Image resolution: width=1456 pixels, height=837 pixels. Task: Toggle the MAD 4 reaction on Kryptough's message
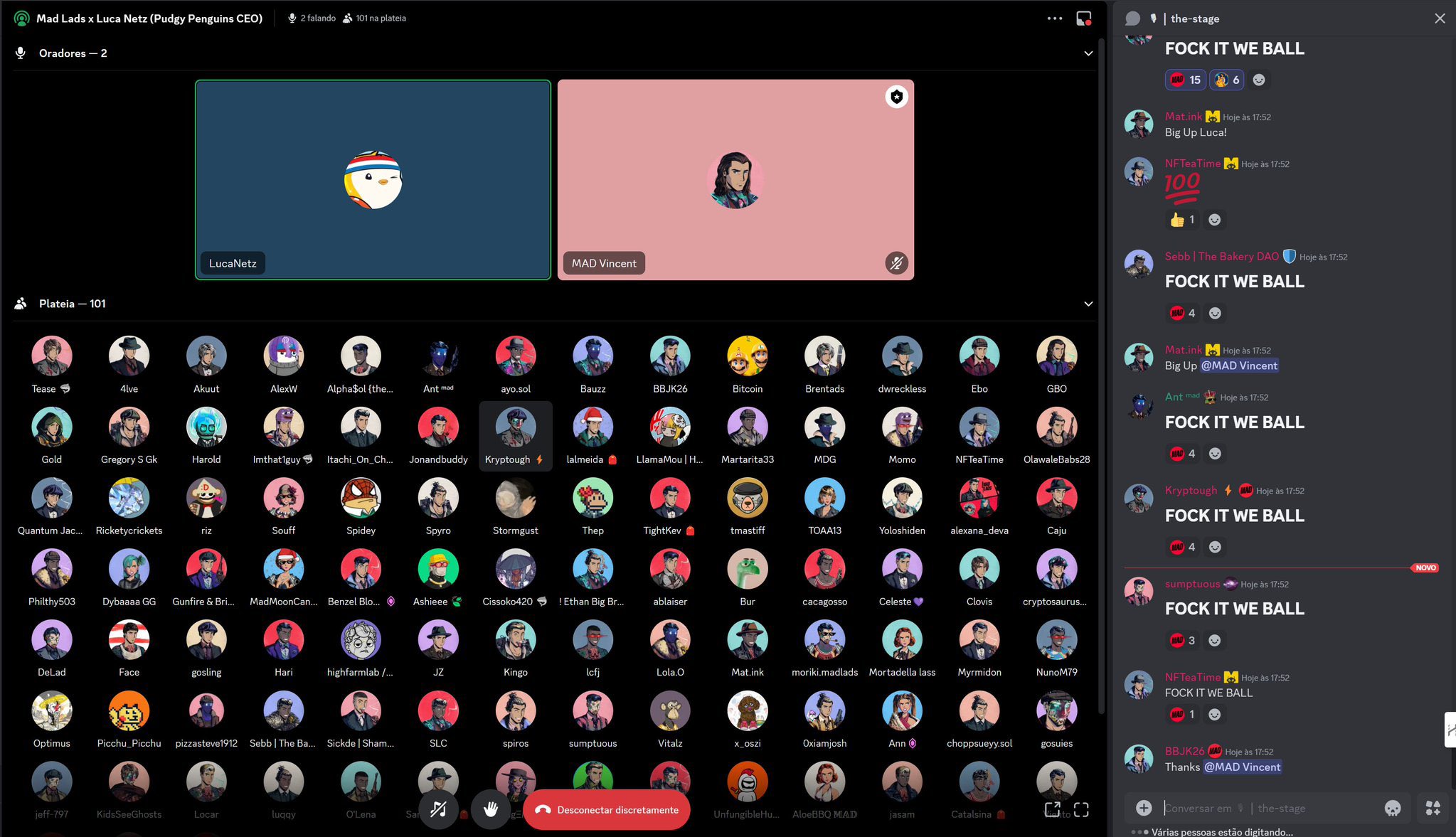point(1182,547)
